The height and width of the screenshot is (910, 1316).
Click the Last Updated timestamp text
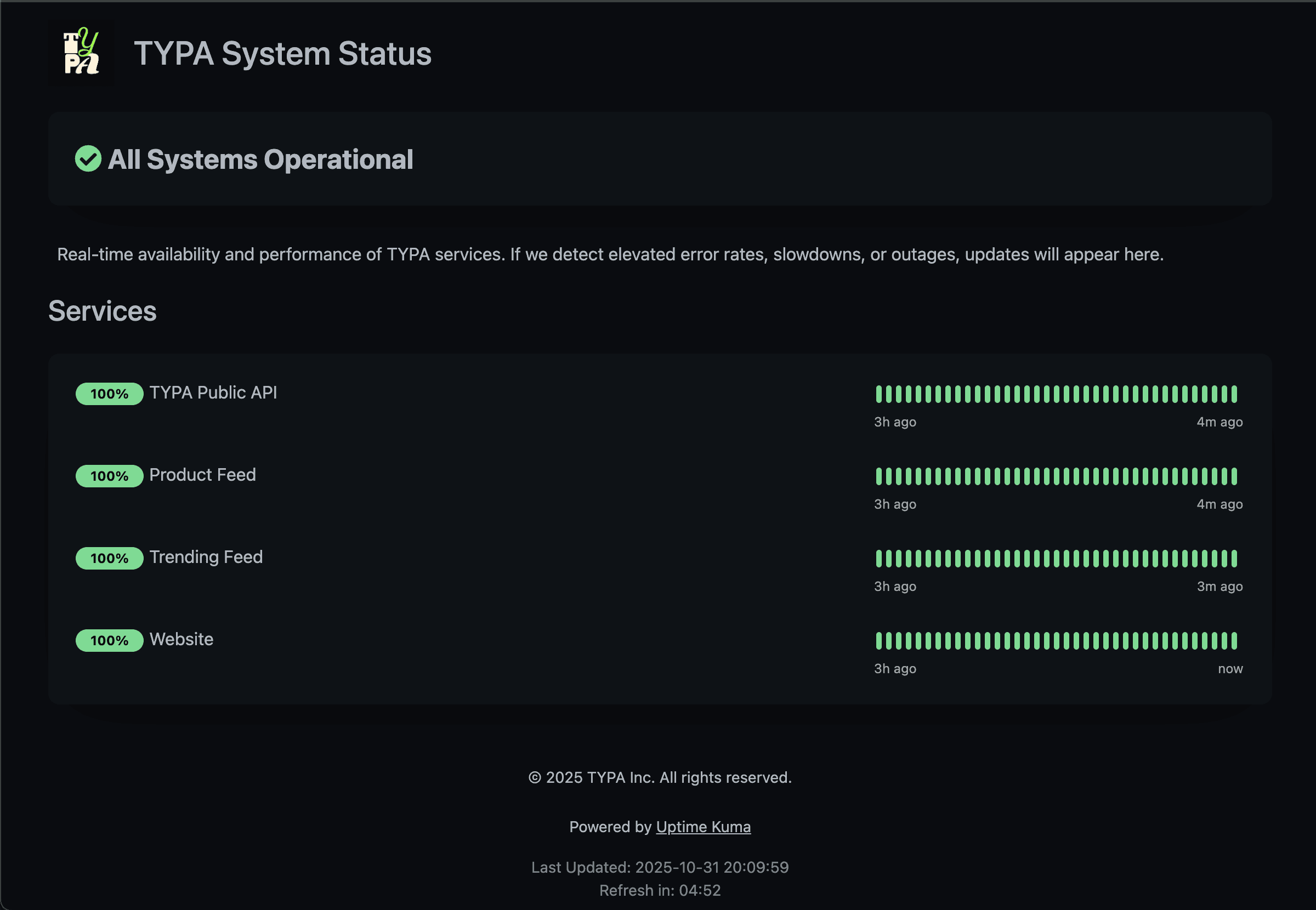660,867
